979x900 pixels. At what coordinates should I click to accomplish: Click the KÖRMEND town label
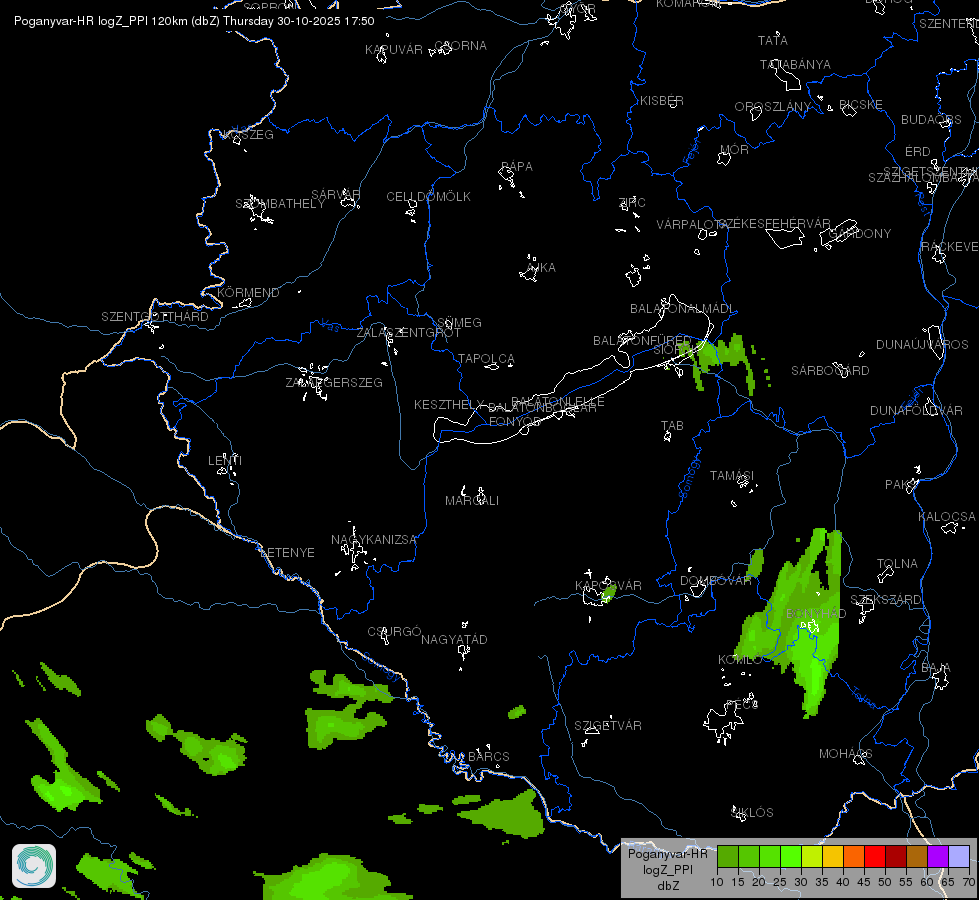pos(248,293)
